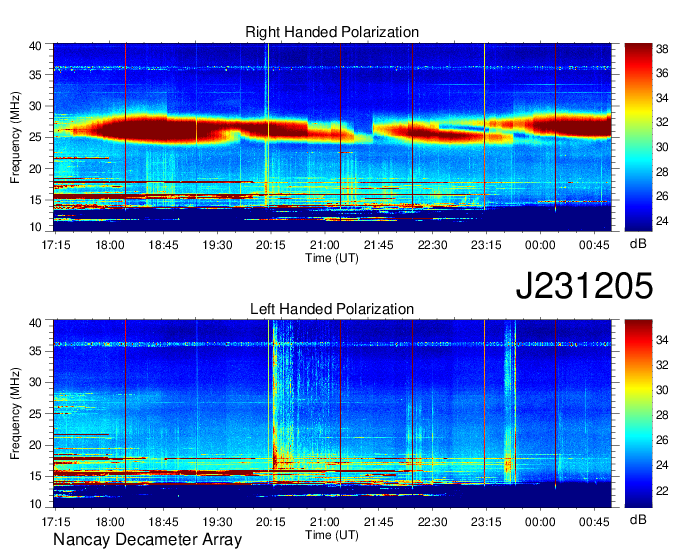Click the 23:15 time tick on Right Handed plot
This screenshot has height=552, width=680.
coord(486,245)
